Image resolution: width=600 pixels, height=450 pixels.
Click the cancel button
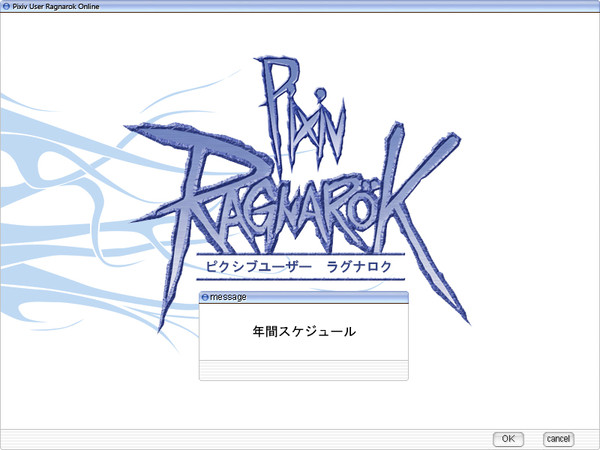click(558, 439)
